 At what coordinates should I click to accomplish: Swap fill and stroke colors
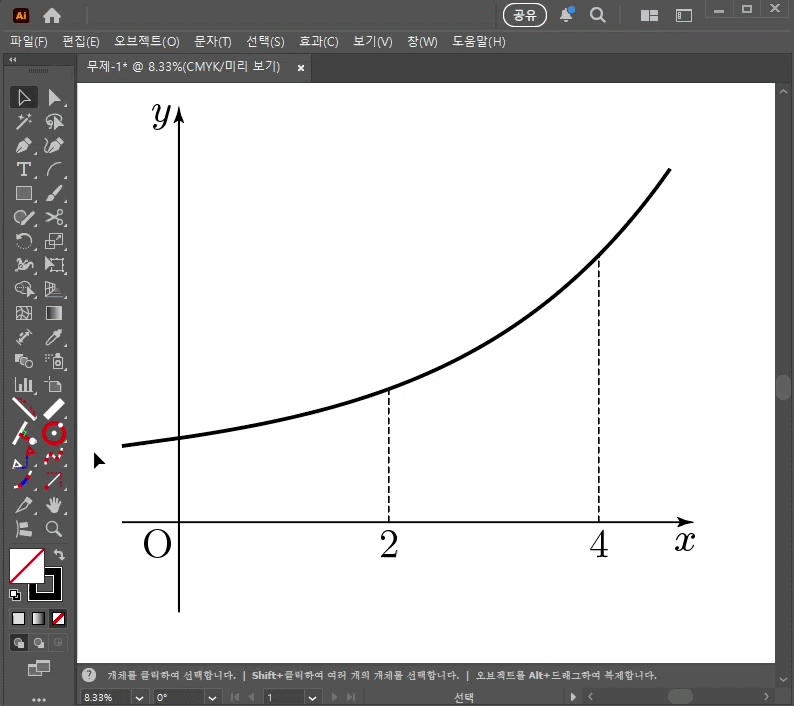tap(59, 555)
